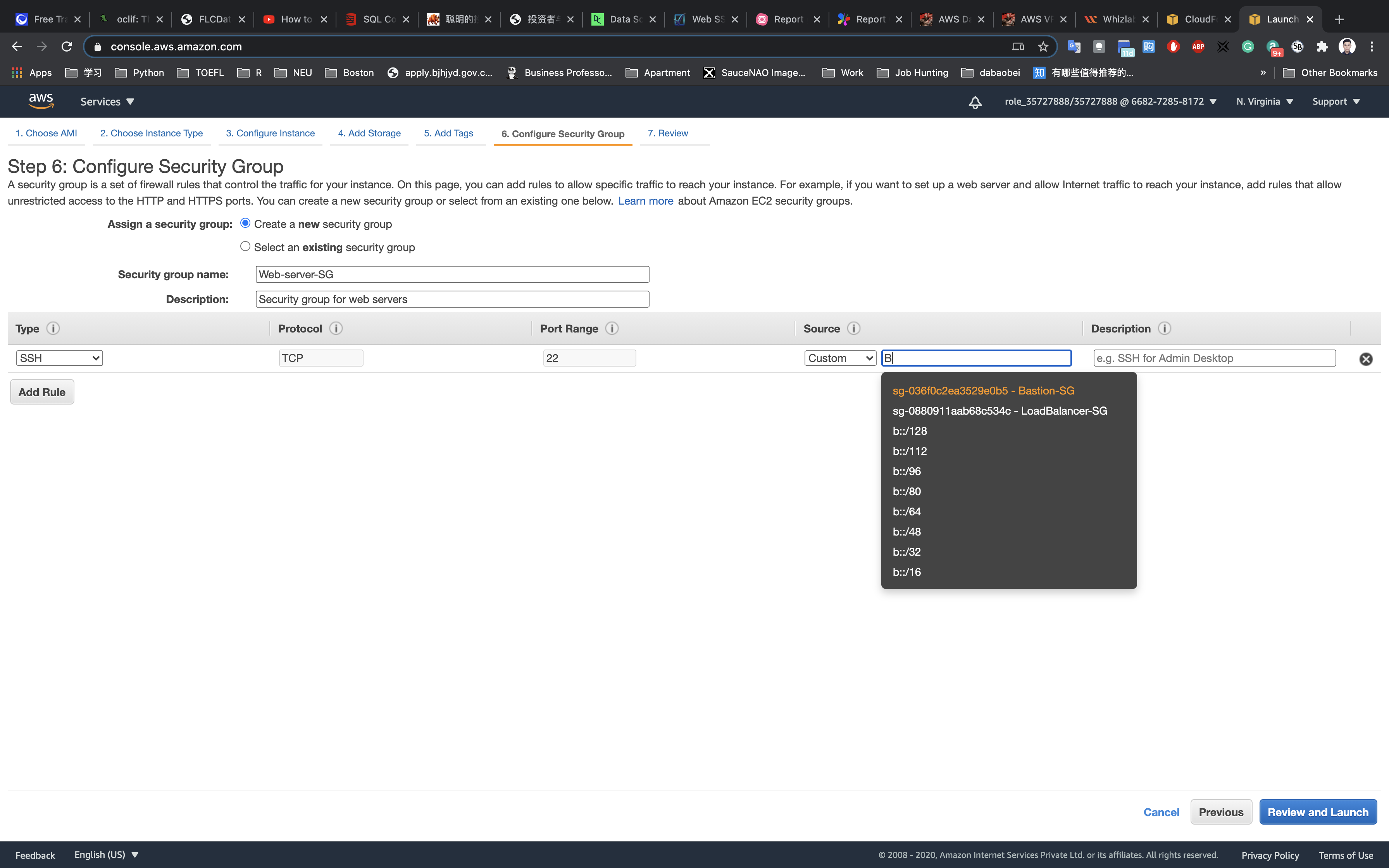The height and width of the screenshot is (868, 1389).
Task: Open the Chrome extensions puzzle icon
Action: (x=1322, y=46)
